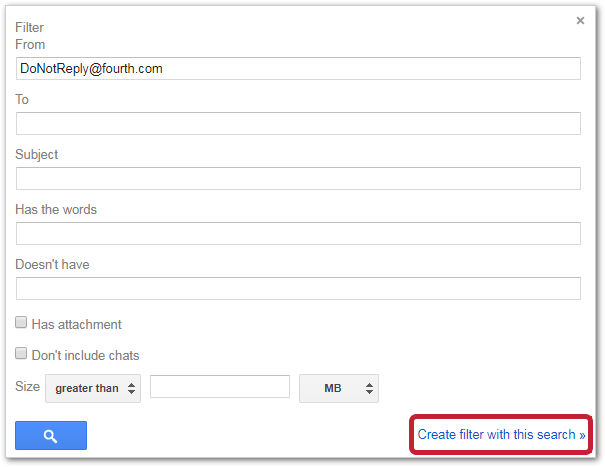Image resolution: width=605 pixels, height=467 pixels.
Task: Select the Subject text box
Action: point(298,179)
